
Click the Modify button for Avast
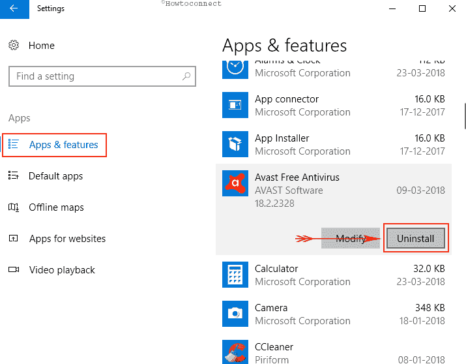350,238
